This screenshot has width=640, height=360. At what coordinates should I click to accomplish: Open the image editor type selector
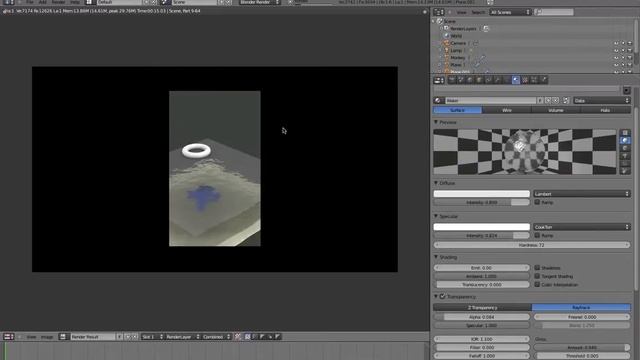(x=9, y=337)
